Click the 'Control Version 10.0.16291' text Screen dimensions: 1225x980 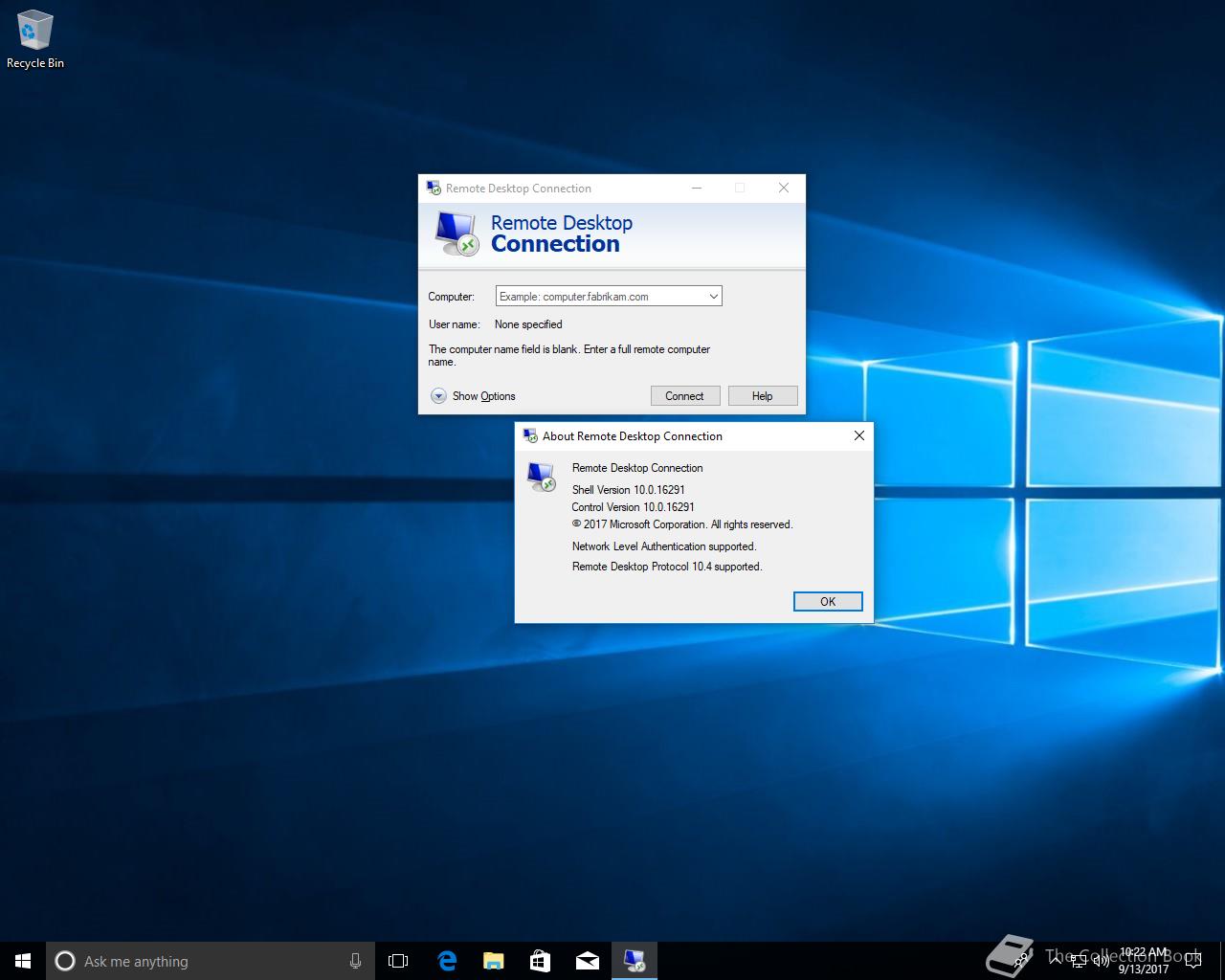click(x=633, y=507)
